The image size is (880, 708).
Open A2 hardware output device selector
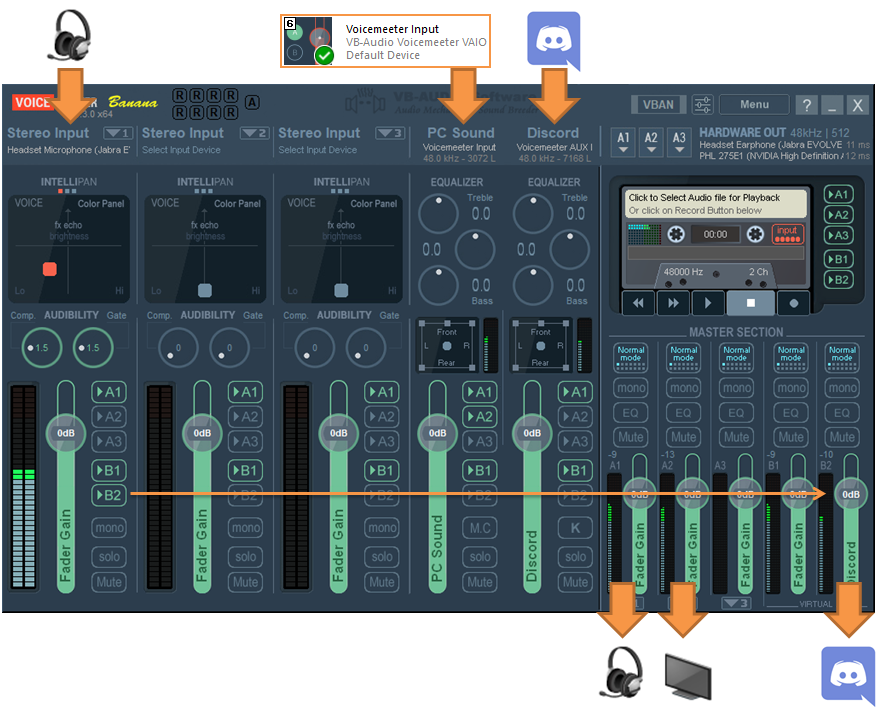click(x=651, y=142)
